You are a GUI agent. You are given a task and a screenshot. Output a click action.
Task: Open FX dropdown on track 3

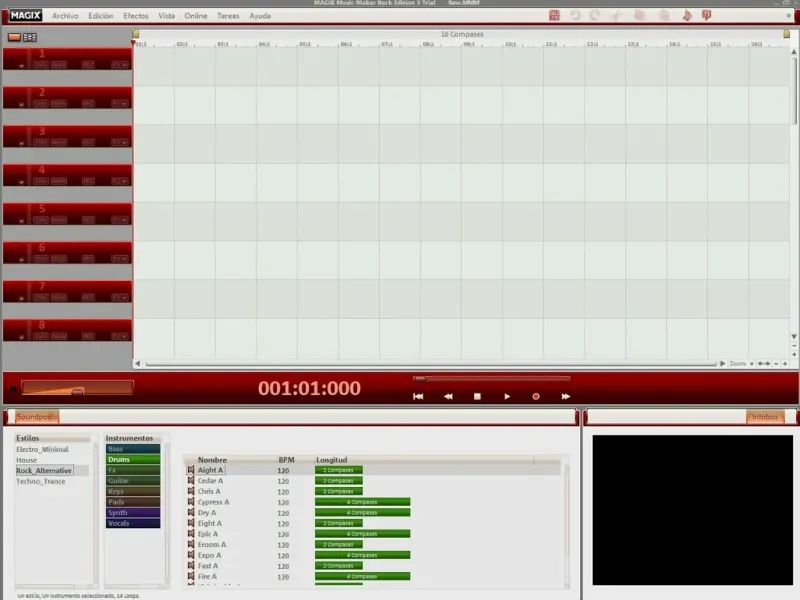pos(120,142)
